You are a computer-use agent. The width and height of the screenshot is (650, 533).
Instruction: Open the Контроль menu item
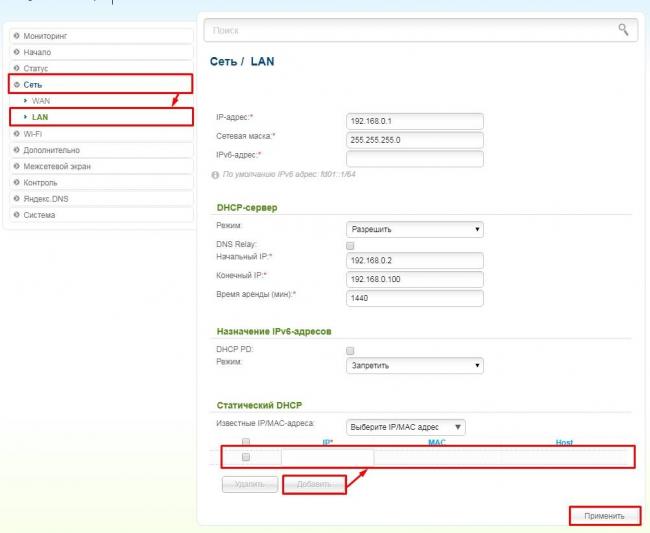101,182
